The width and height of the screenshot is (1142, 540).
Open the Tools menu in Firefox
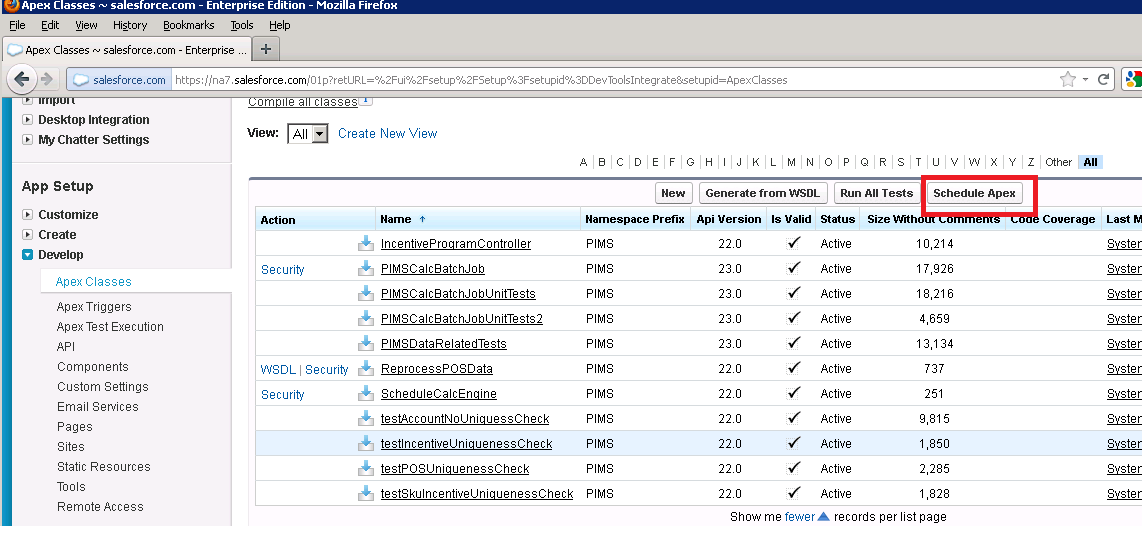click(x=241, y=25)
